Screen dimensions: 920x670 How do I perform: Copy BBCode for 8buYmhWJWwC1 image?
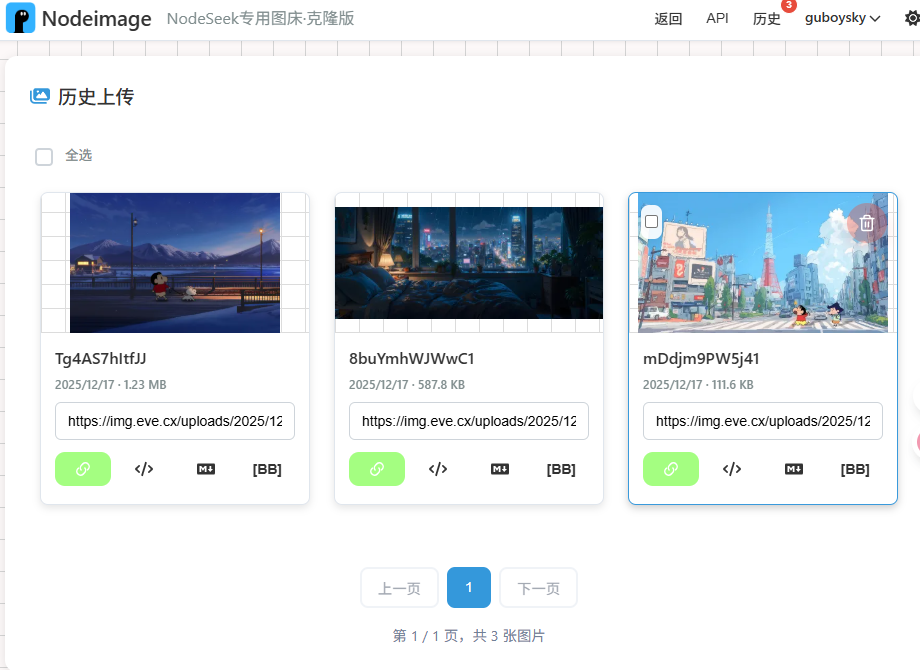click(561, 469)
